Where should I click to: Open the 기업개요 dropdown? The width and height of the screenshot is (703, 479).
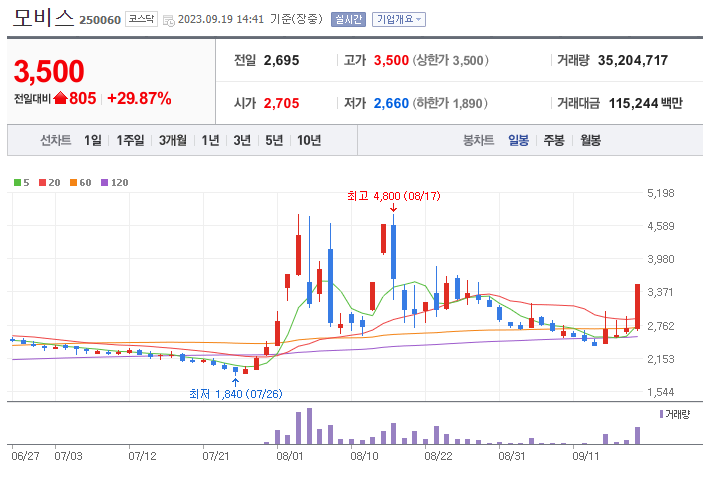[x=399, y=19]
